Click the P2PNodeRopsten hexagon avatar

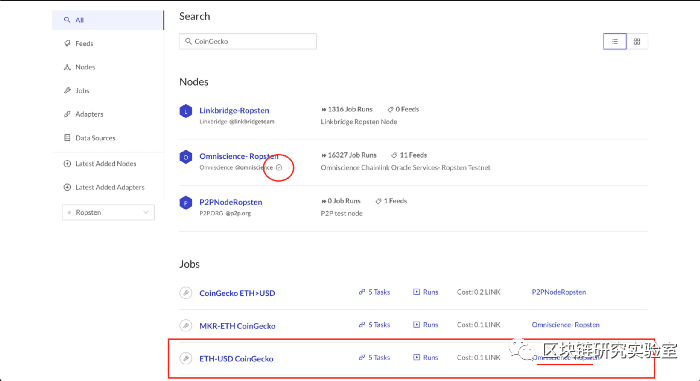pos(186,203)
